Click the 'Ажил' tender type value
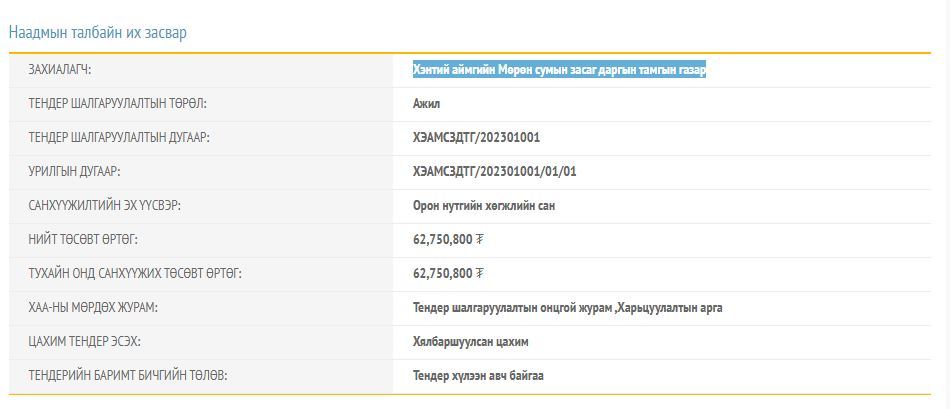The width and height of the screenshot is (950, 409). pos(426,104)
